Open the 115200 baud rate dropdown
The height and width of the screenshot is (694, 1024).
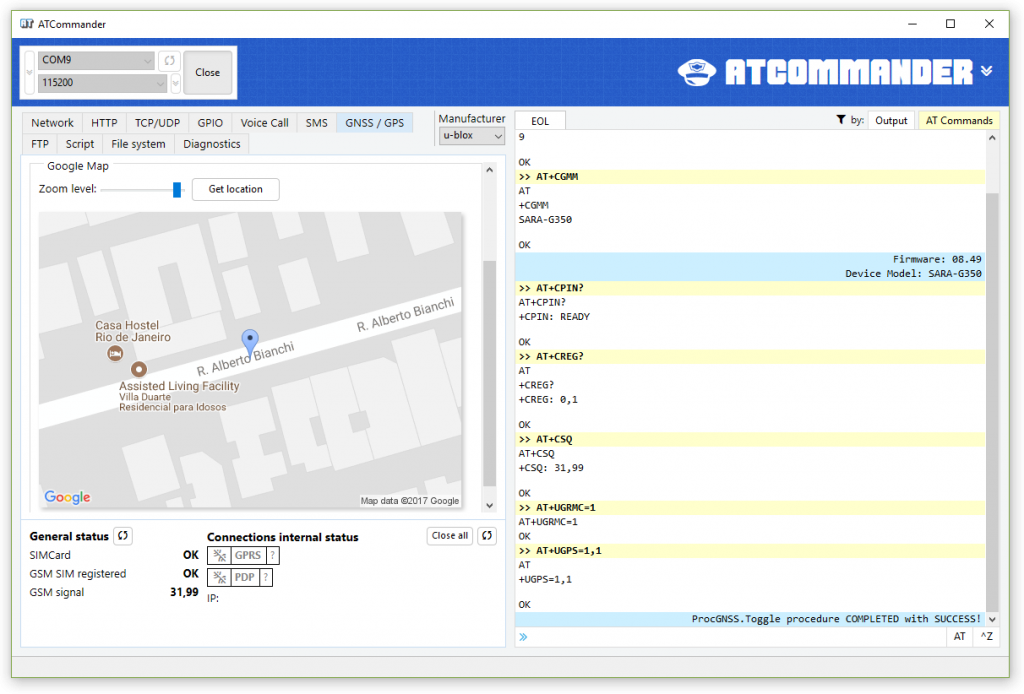103,83
